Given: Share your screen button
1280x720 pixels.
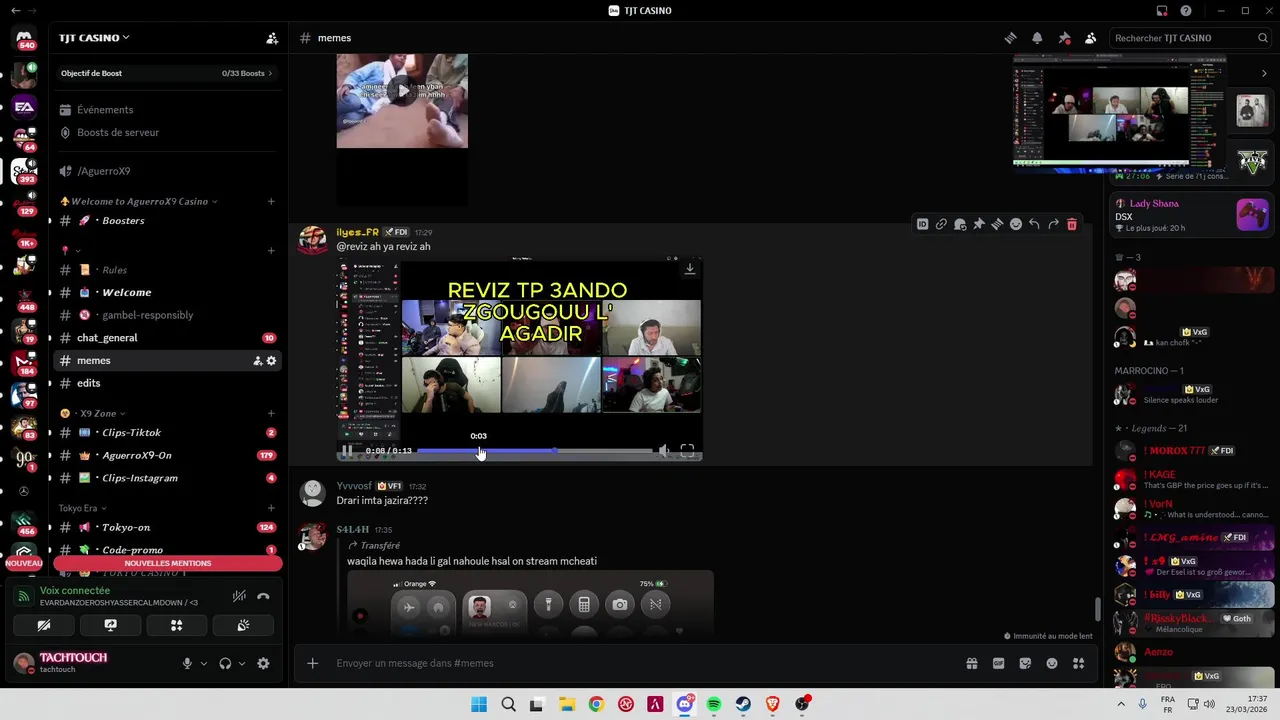Looking at the screenshot, I should [x=111, y=625].
